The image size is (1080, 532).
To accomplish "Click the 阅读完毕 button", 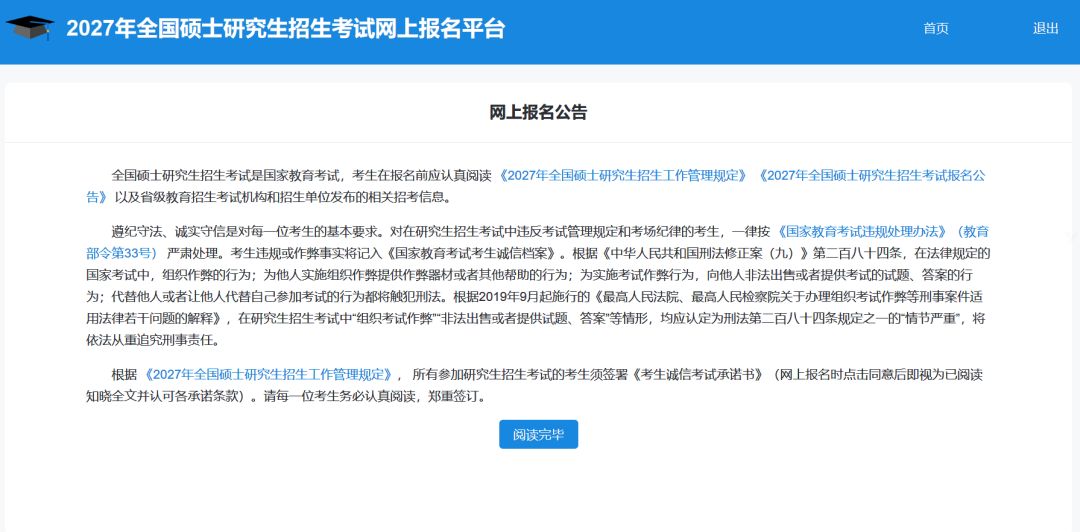I will pos(539,434).
